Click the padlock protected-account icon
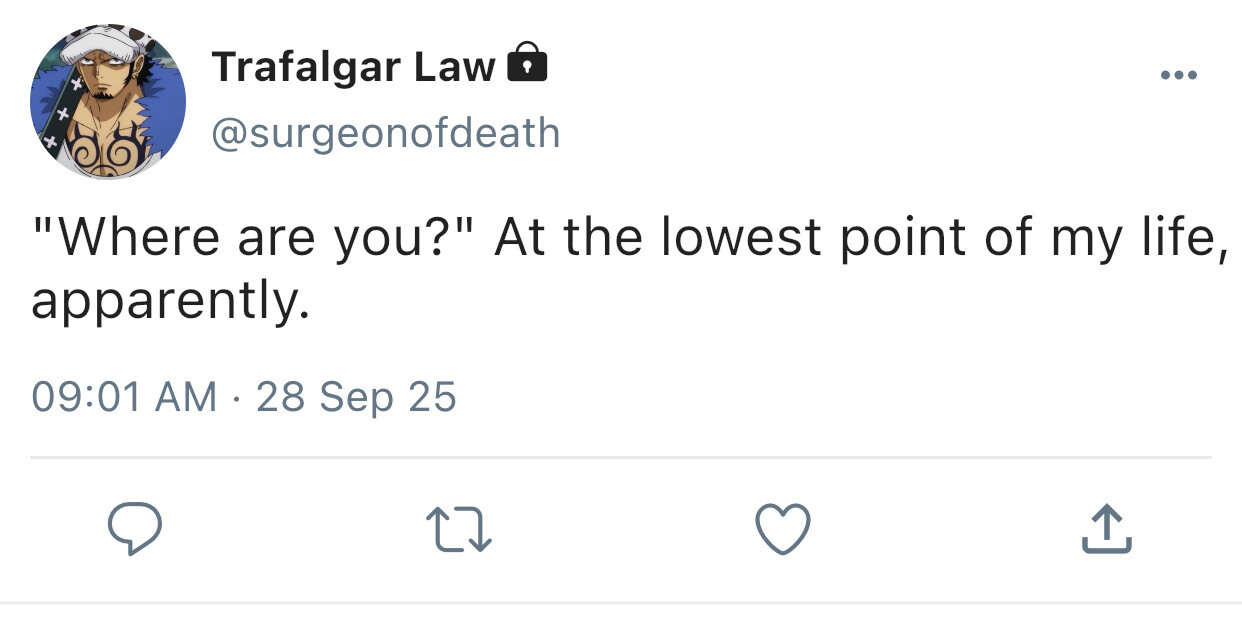Image resolution: width=1242 pixels, height=621 pixels. point(528,64)
